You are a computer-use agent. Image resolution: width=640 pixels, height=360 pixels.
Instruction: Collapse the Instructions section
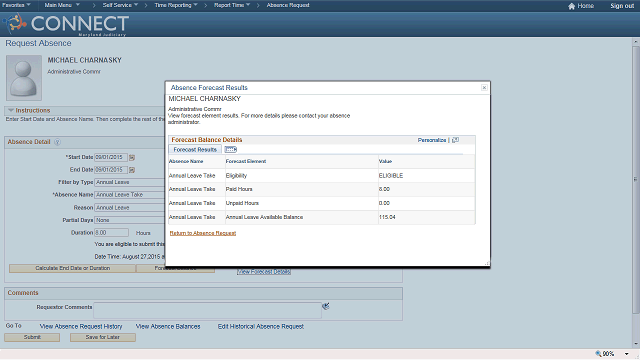pos(11,111)
